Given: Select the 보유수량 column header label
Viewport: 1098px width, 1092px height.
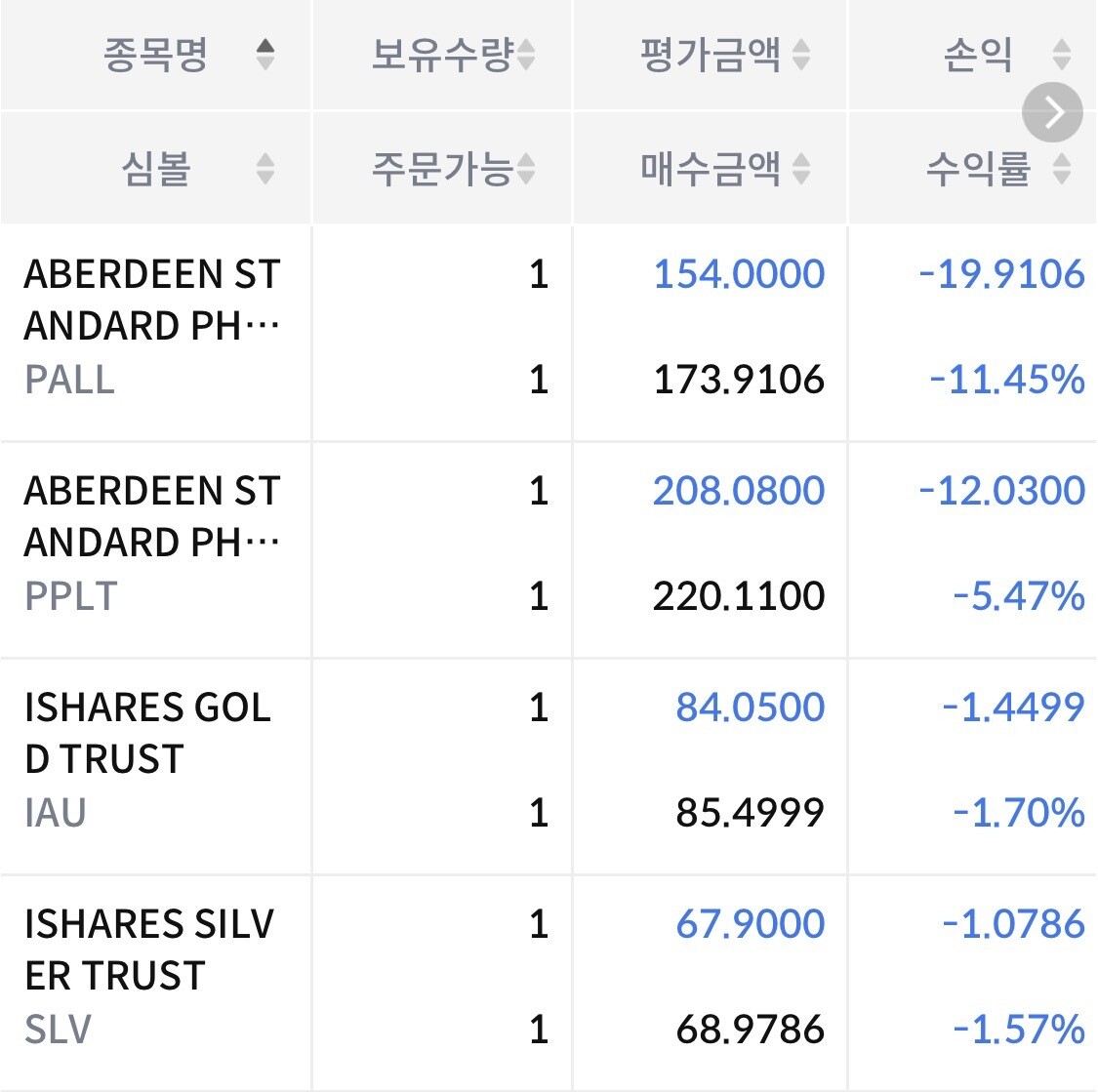Looking at the screenshot, I should tap(442, 55).
